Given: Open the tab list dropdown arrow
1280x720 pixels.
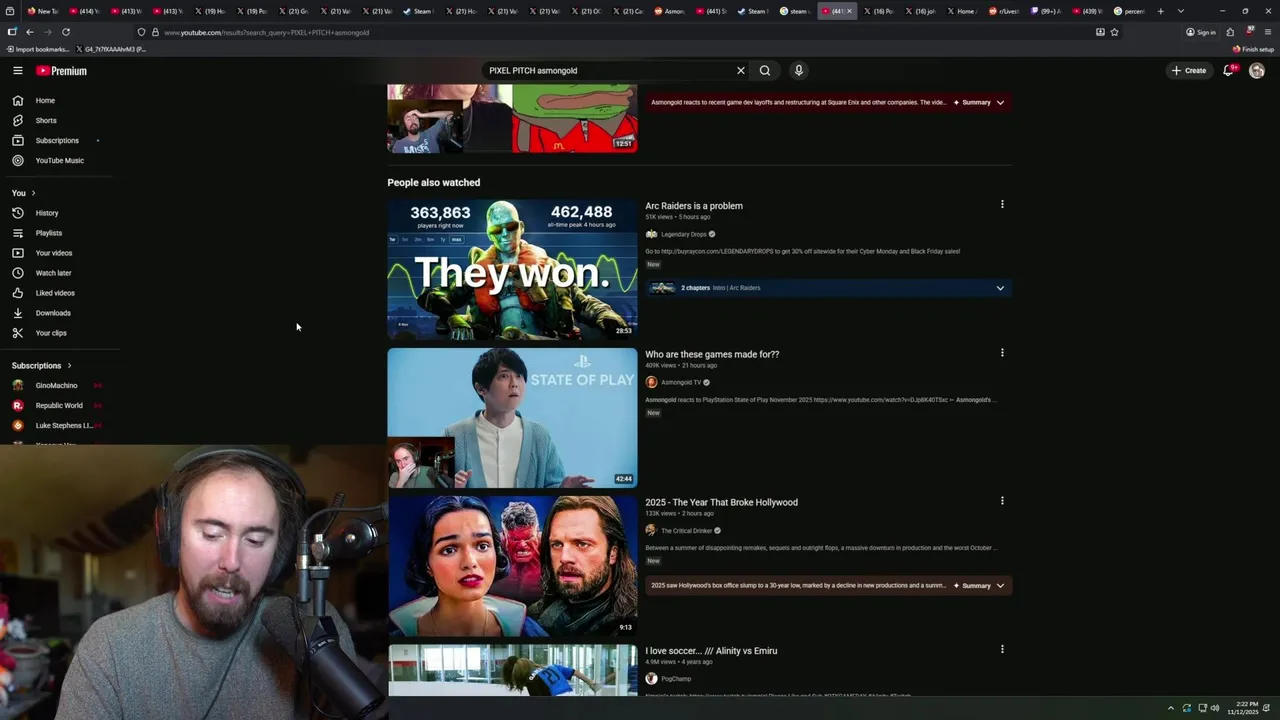Looking at the screenshot, I should (1181, 11).
